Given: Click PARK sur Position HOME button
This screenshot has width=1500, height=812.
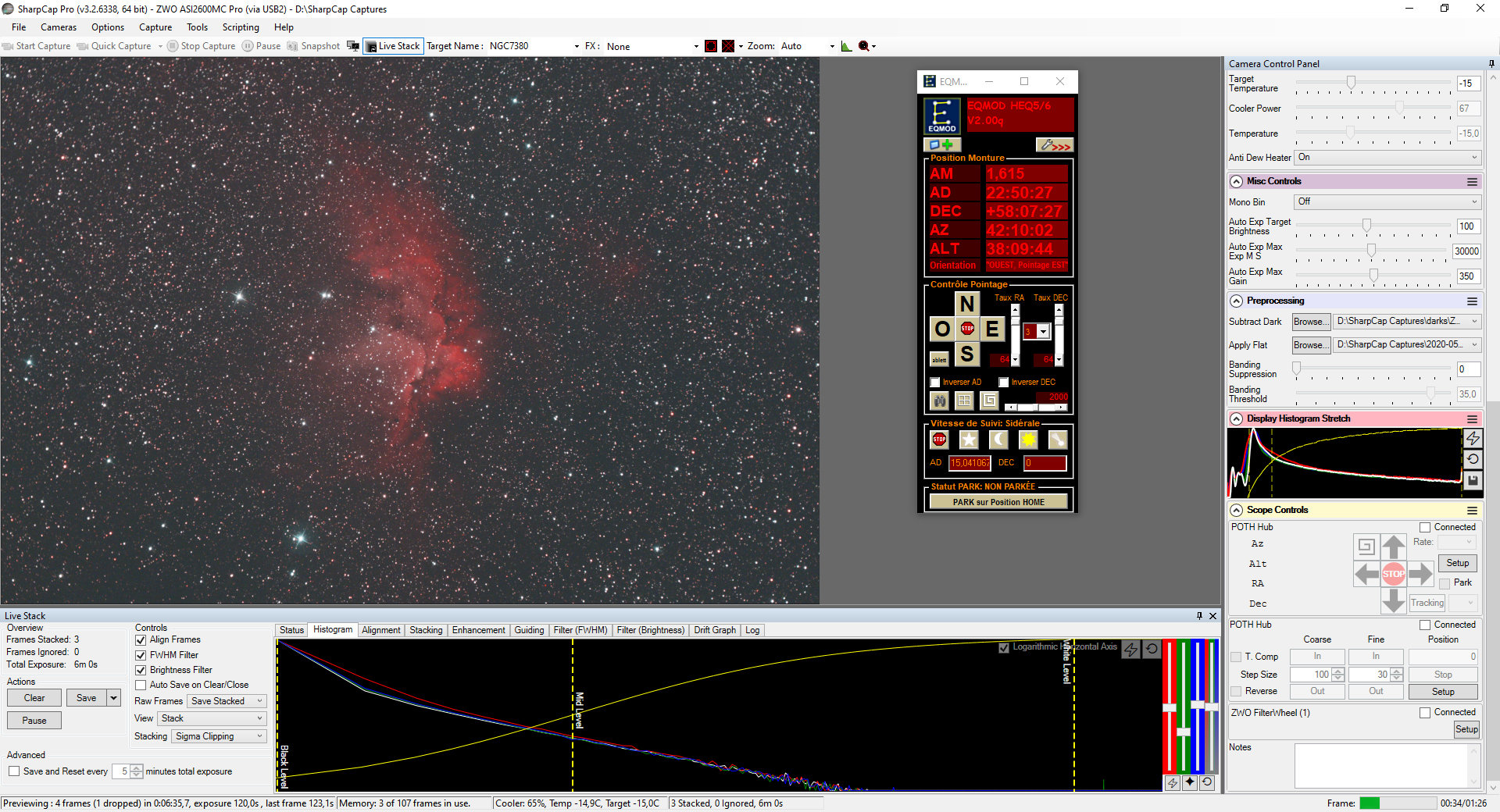Looking at the screenshot, I should 998,502.
